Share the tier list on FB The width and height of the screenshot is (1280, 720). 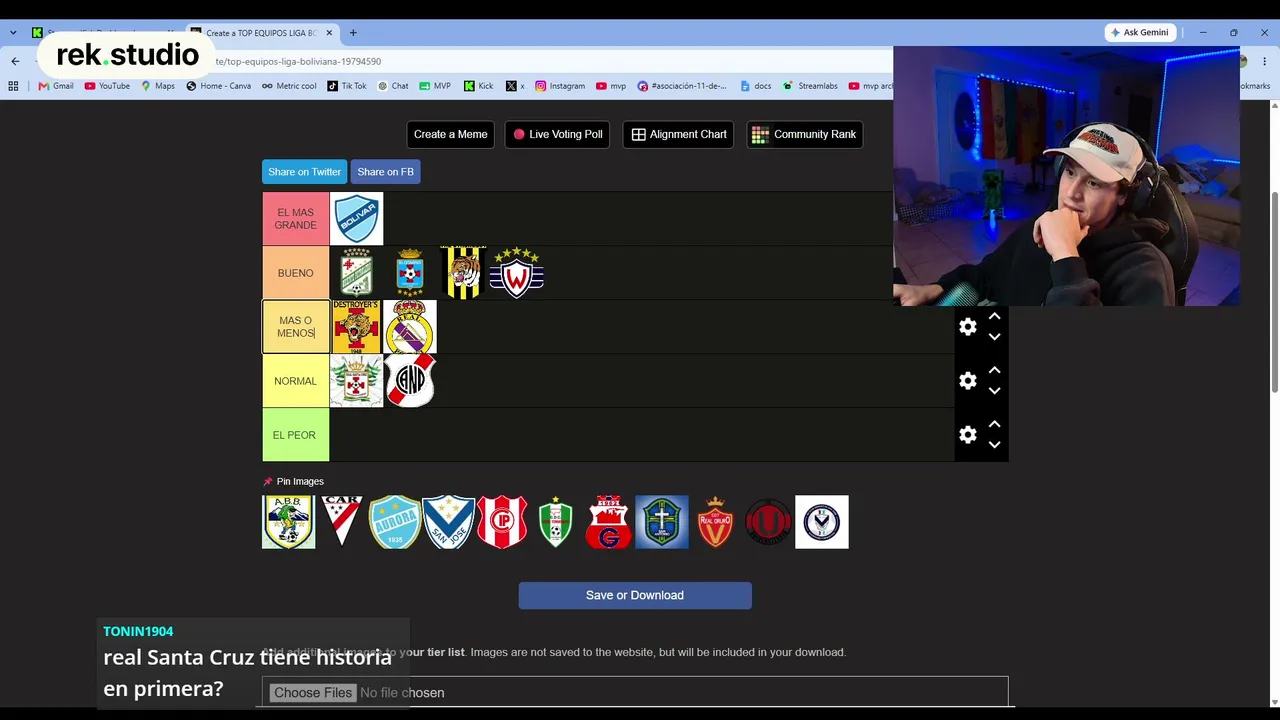tap(385, 172)
